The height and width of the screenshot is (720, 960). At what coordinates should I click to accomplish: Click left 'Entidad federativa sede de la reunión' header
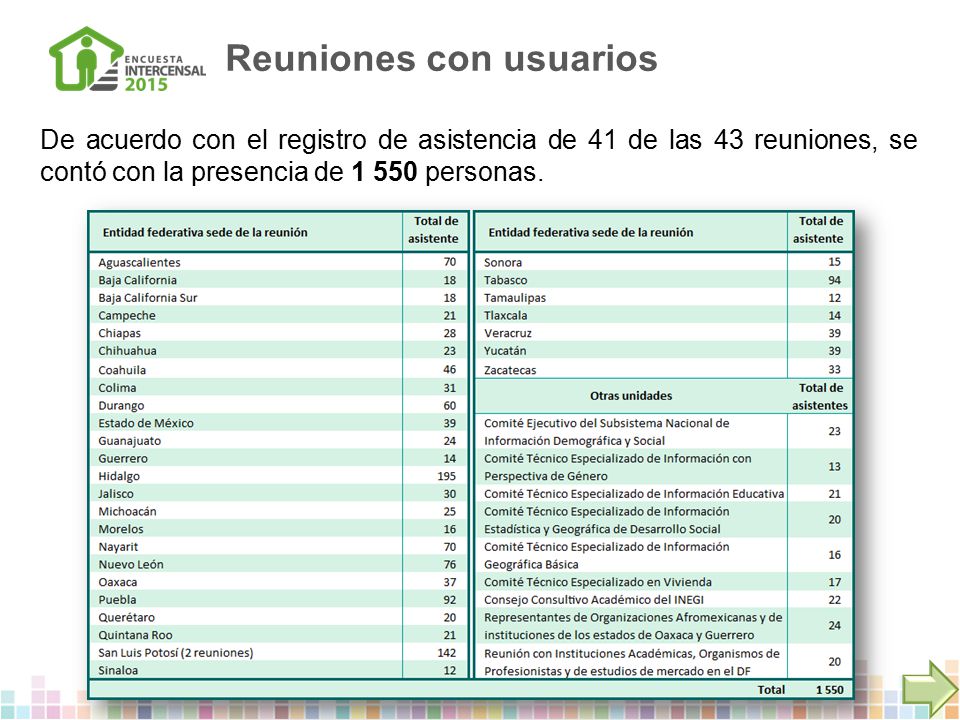(x=205, y=232)
